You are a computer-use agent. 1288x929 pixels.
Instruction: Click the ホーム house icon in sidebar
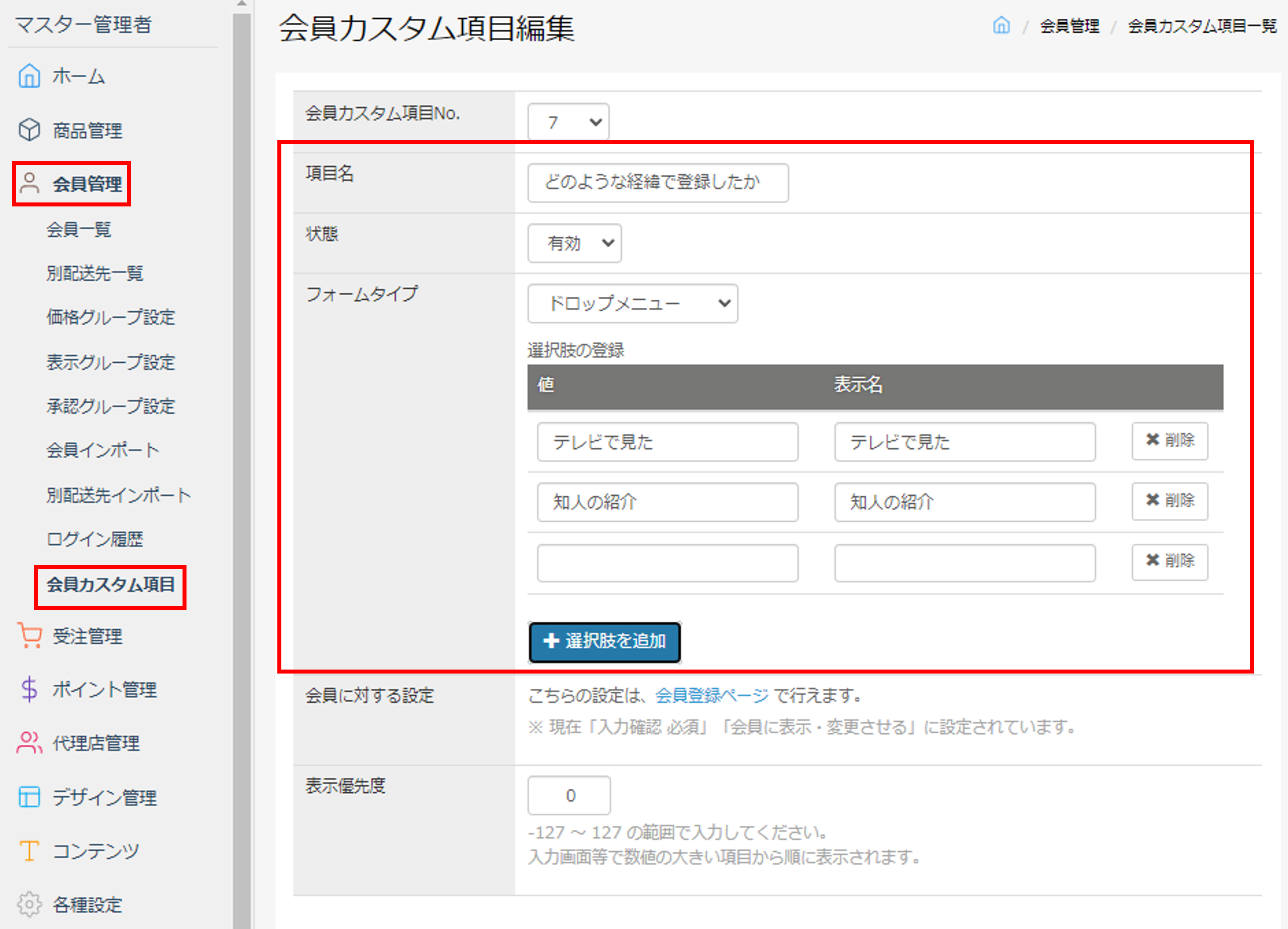pyautogui.click(x=29, y=76)
